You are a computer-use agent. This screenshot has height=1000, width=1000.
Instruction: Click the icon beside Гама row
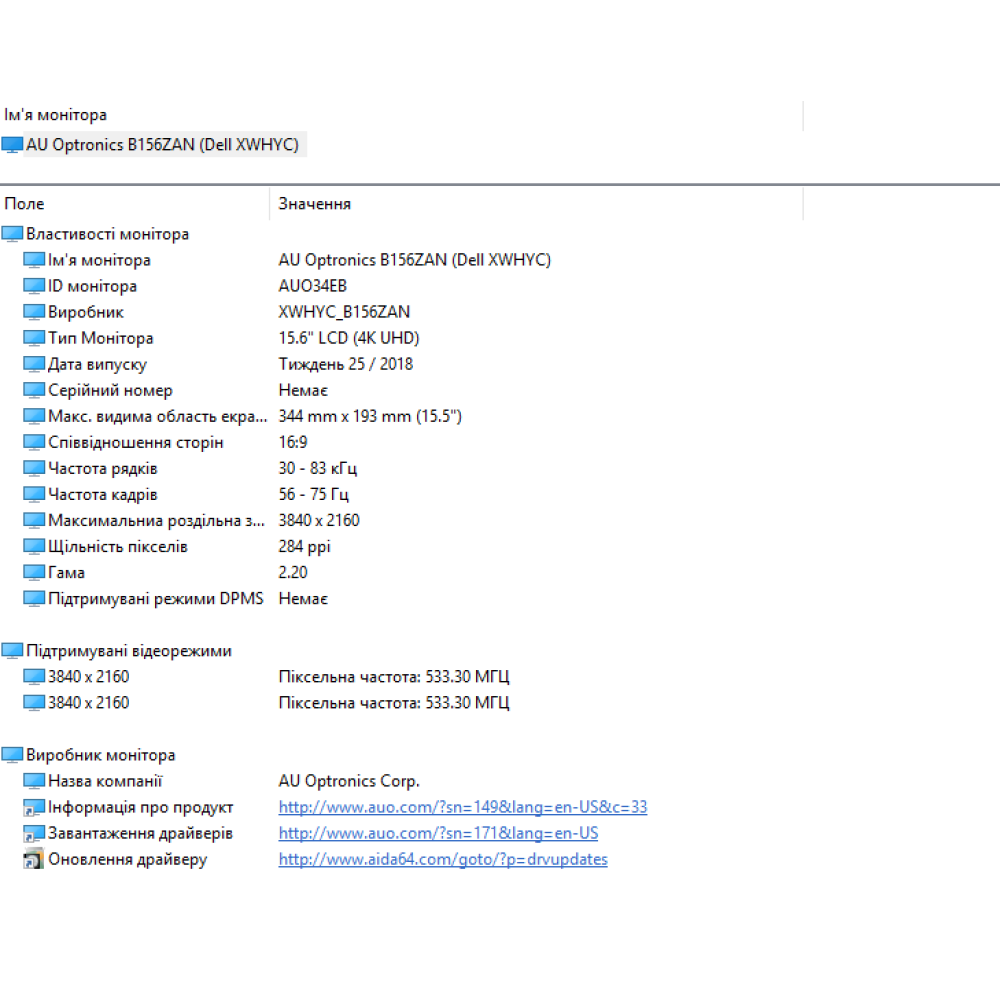34,573
